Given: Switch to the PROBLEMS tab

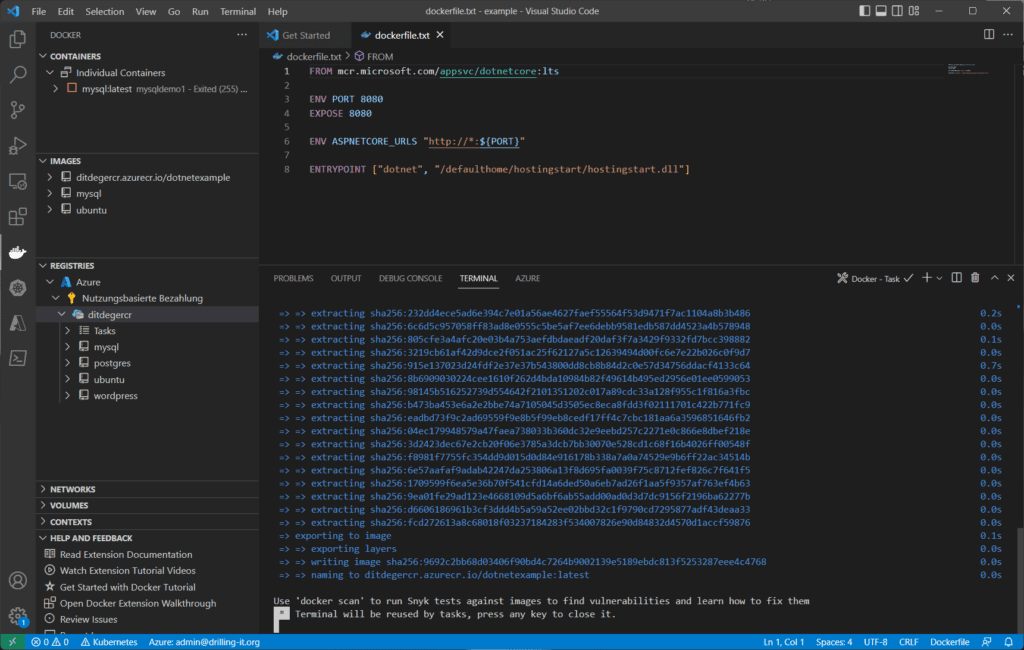Looking at the screenshot, I should [x=293, y=278].
